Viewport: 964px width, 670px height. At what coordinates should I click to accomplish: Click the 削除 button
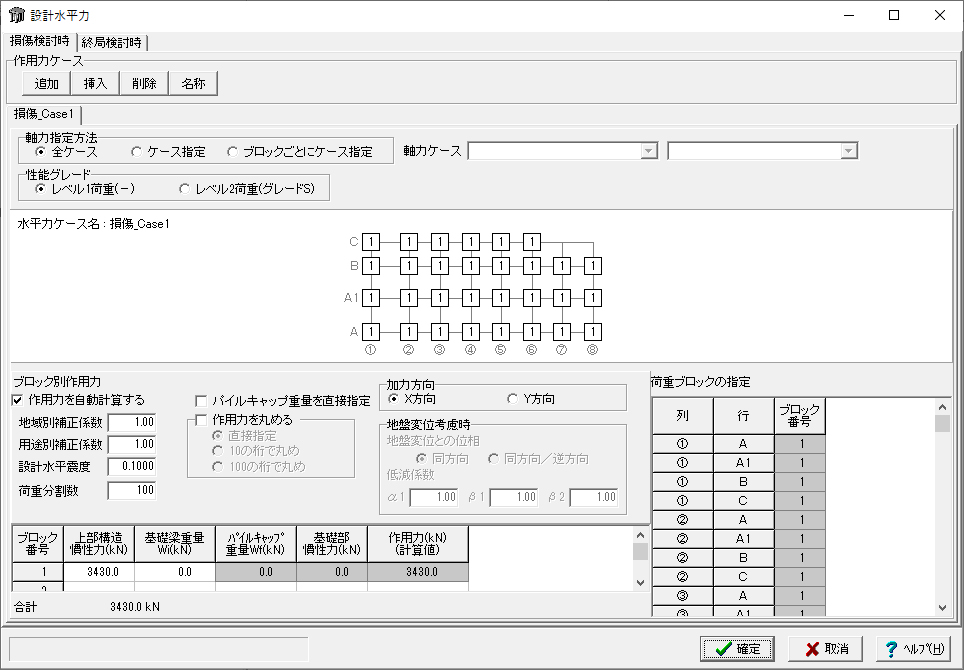click(144, 84)
